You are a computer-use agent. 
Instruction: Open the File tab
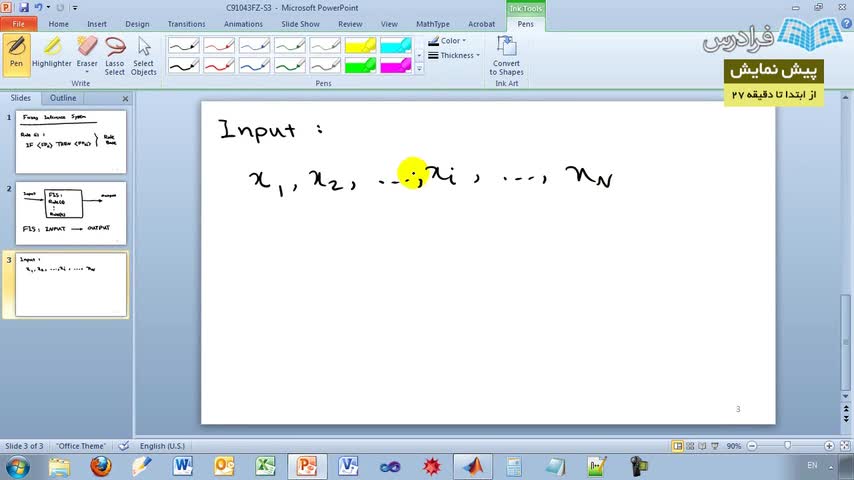pos(19,24)
